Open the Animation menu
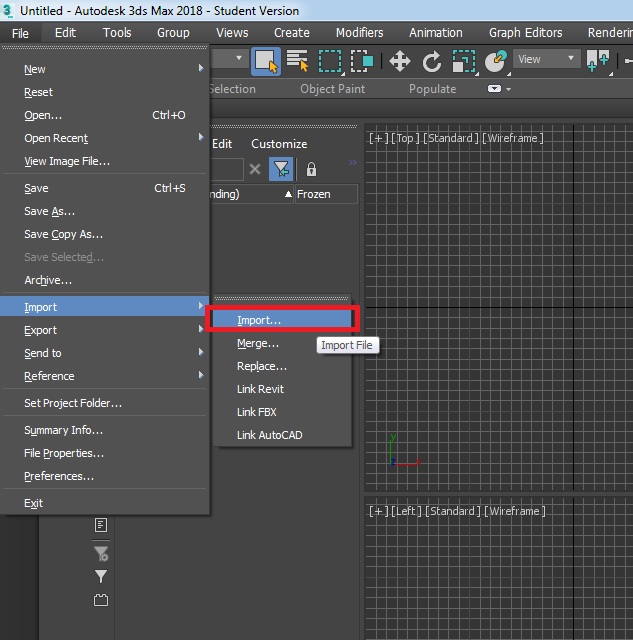 [436, 33]
